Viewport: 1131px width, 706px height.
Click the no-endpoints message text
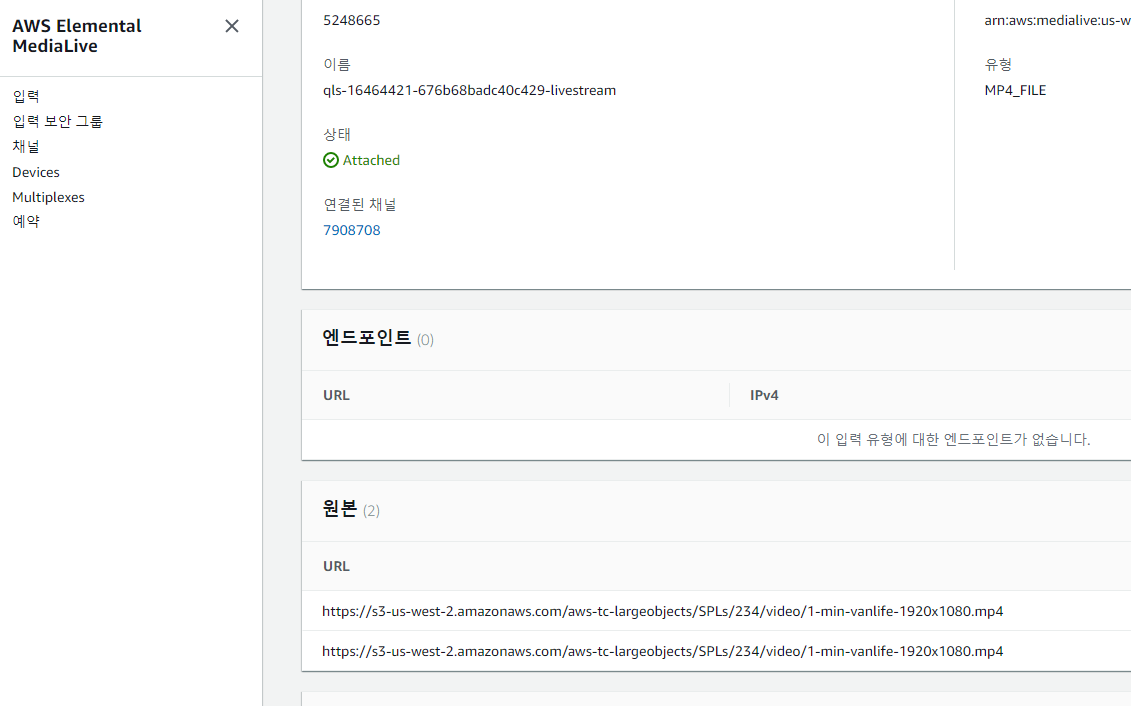point(954,439)
